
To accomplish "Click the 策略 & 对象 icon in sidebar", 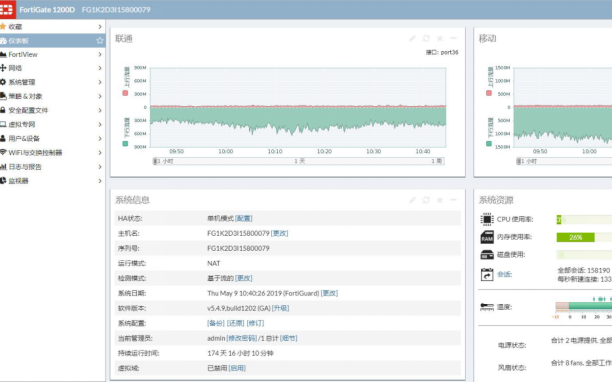I will coord(3,96).
